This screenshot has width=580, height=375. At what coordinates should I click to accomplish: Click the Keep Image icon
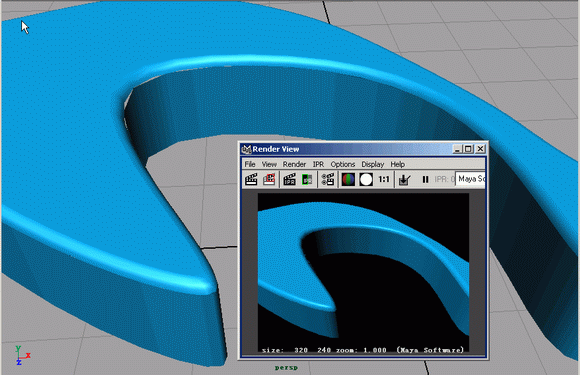click(x=404, y=179)
